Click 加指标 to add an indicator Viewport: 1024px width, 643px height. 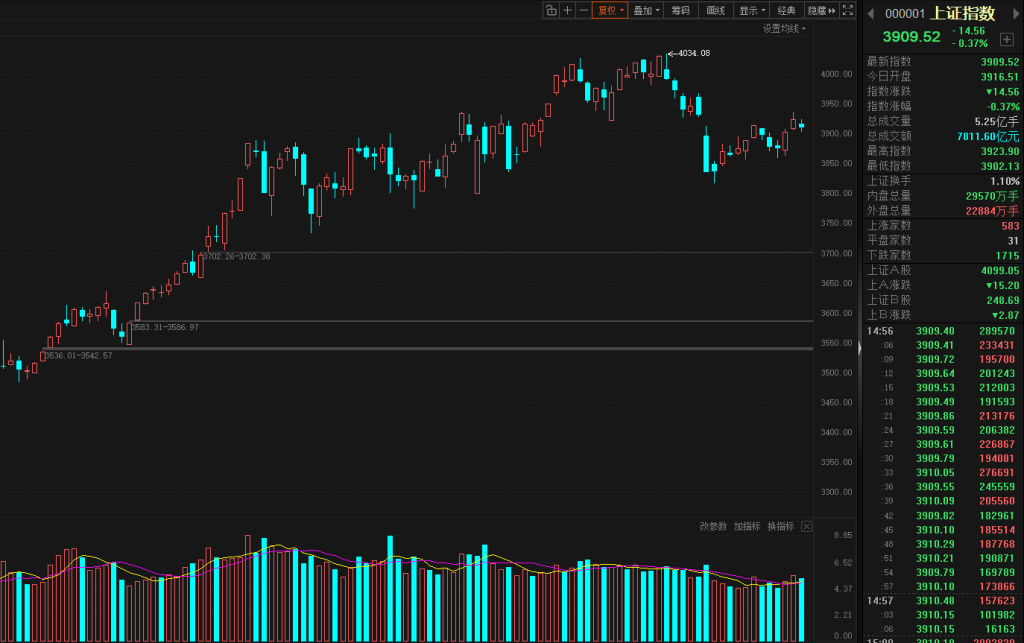click(747, 526)
